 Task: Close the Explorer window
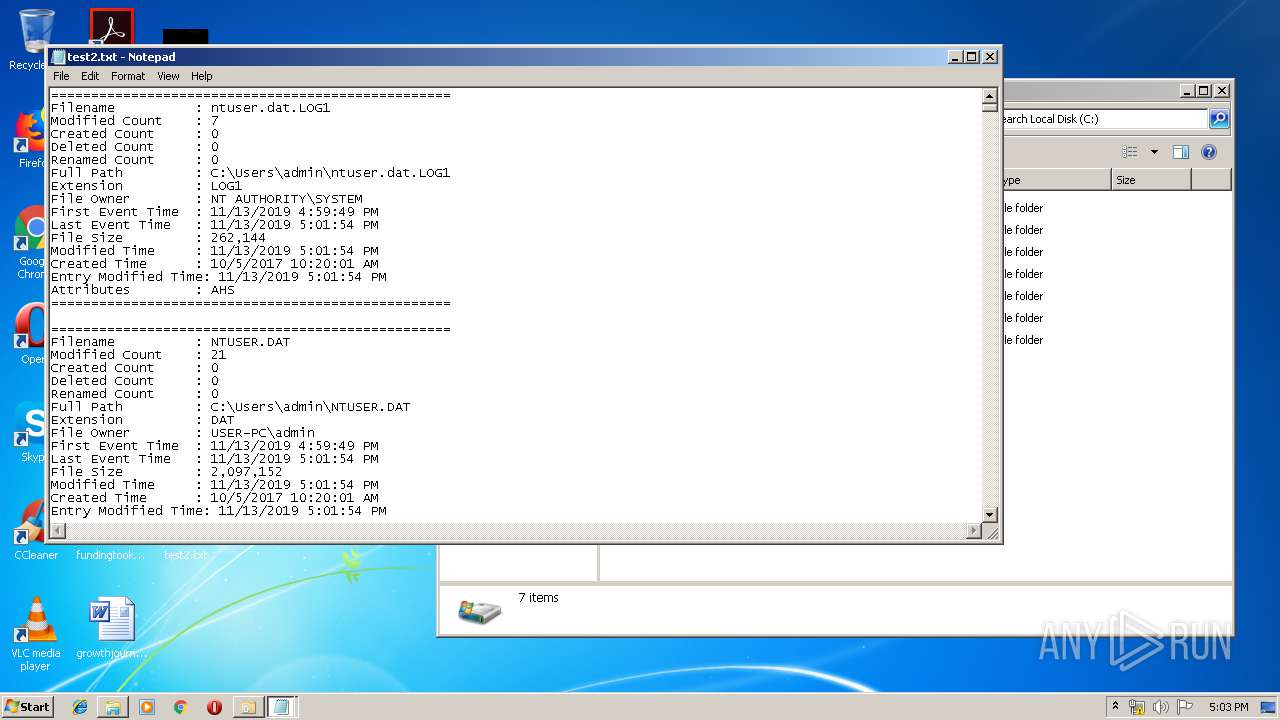pos(1222,90)
